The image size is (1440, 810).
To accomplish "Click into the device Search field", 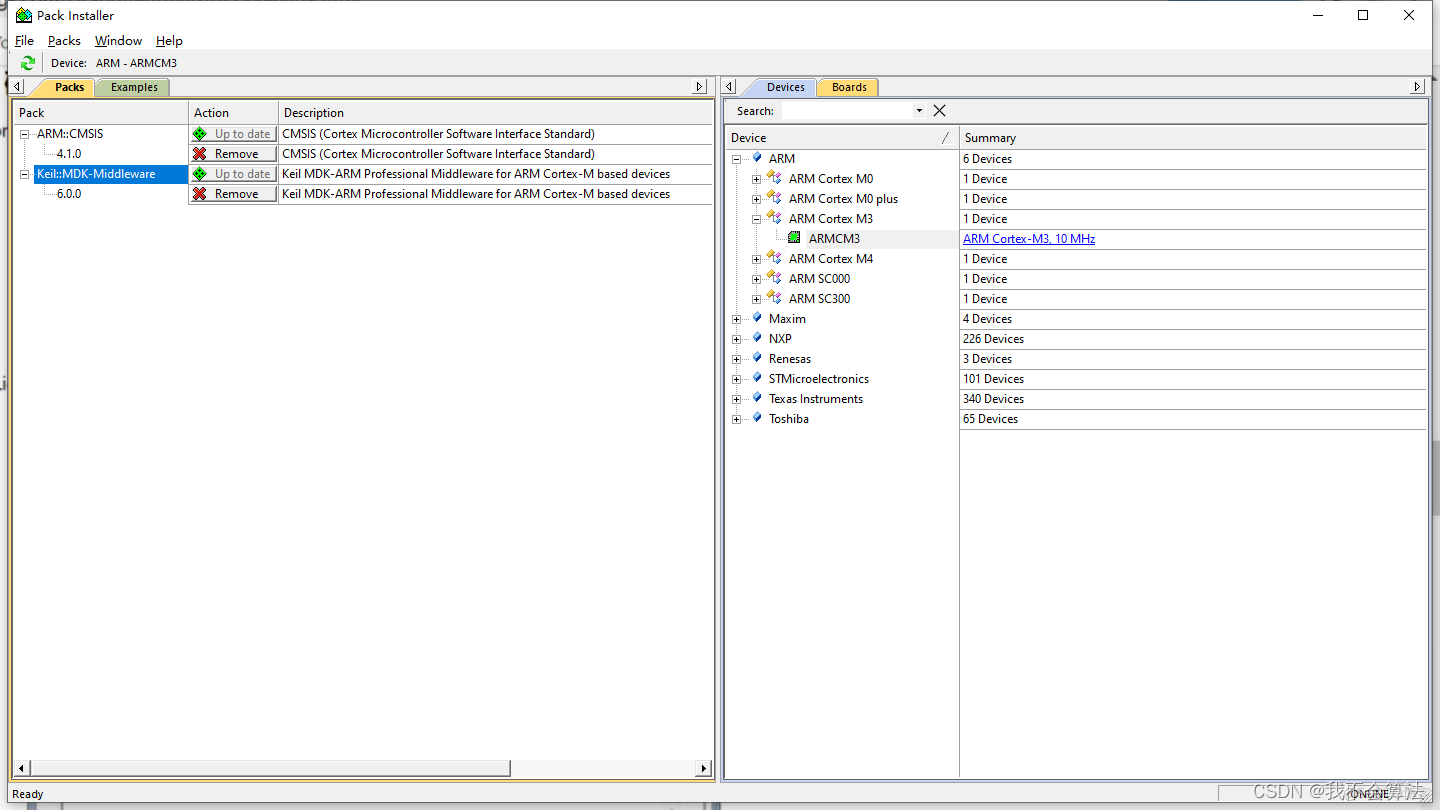I will coord(847,111).
